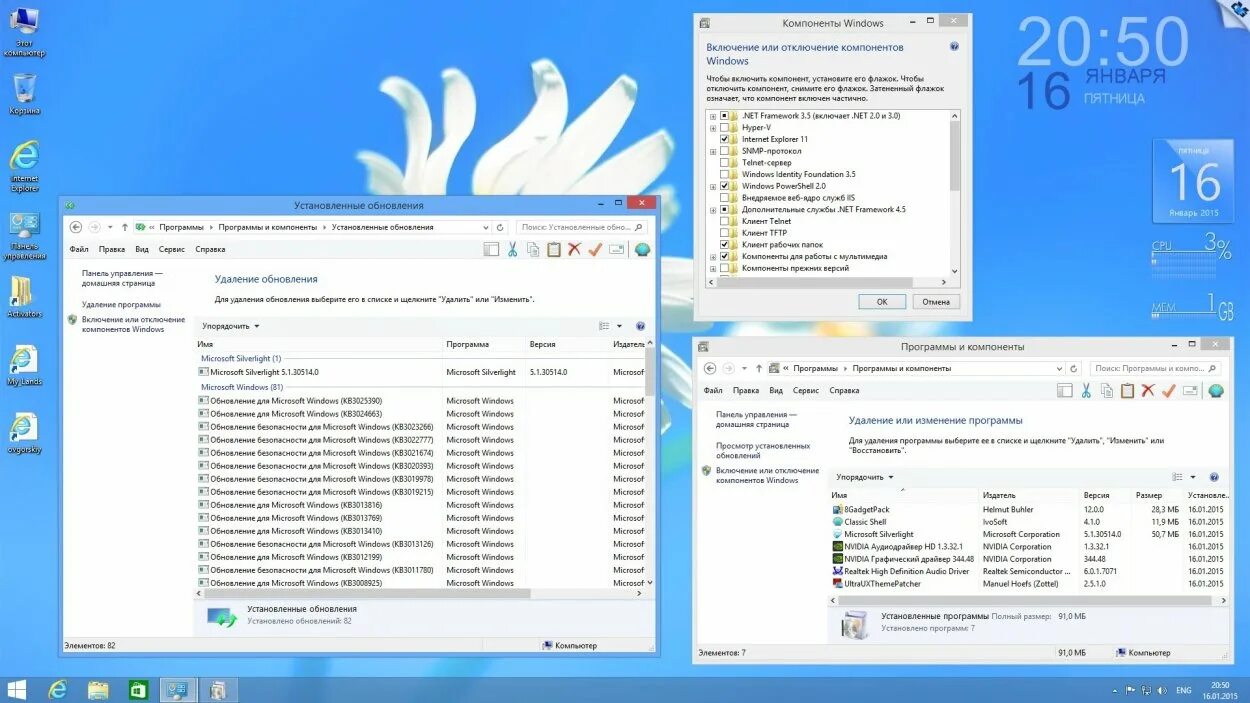Expand the SNMP-протокол tree node
This screenshot has height=703, width=1250.
(713, 151)
